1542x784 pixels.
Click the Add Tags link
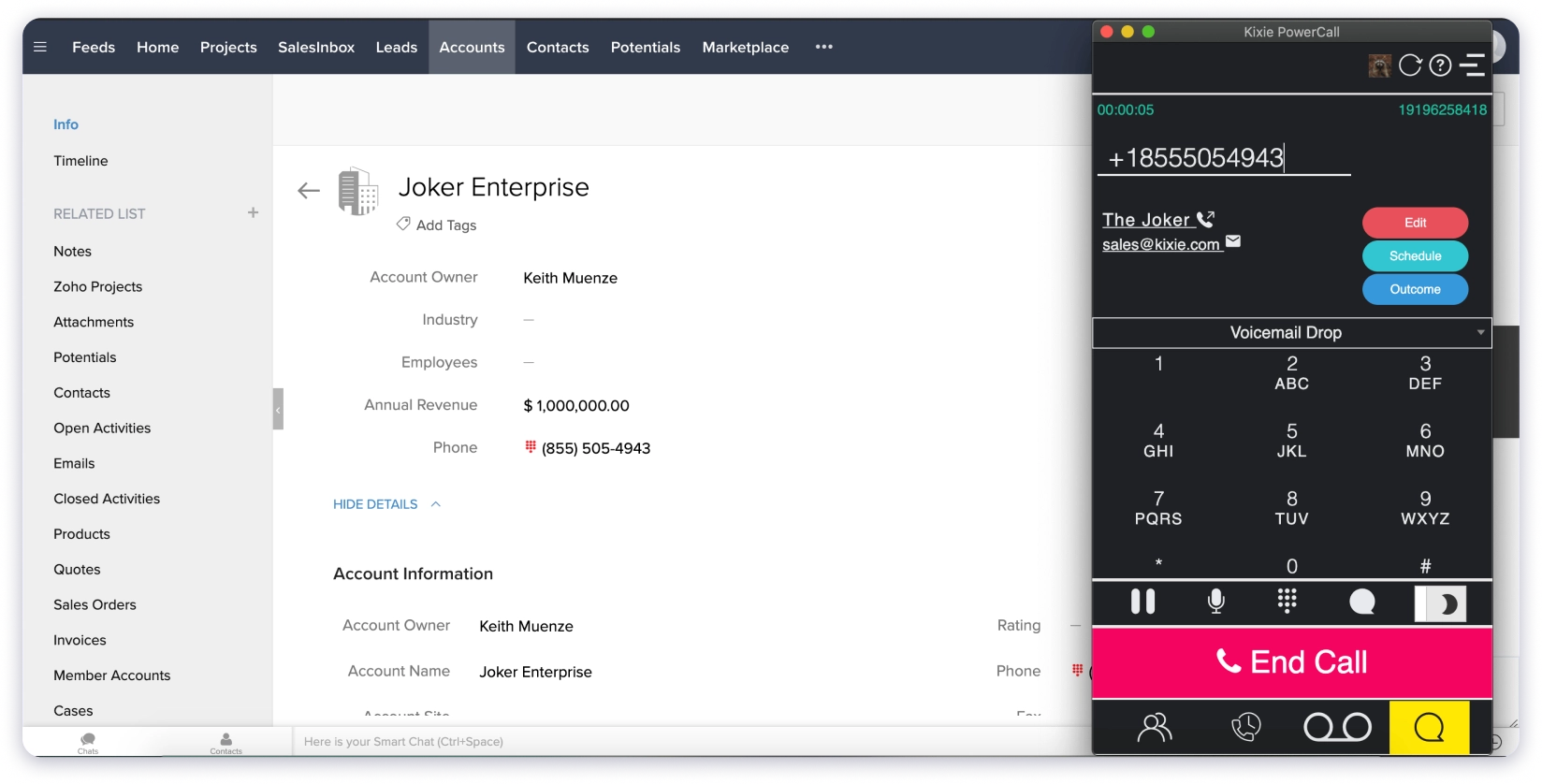(x=446, y=225)
